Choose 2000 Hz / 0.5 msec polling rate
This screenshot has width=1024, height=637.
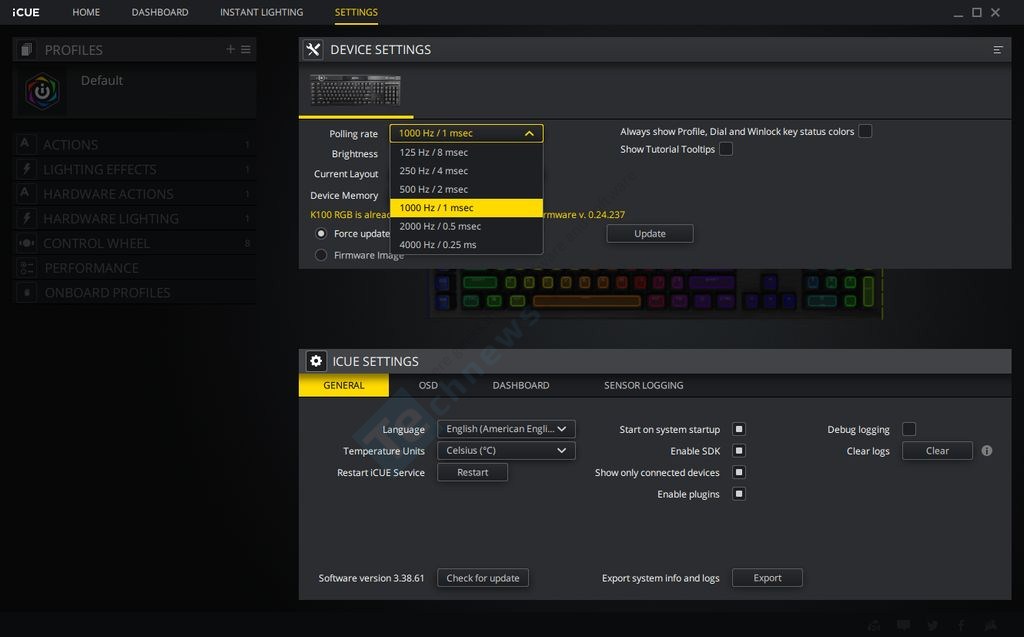pos(466,226)
